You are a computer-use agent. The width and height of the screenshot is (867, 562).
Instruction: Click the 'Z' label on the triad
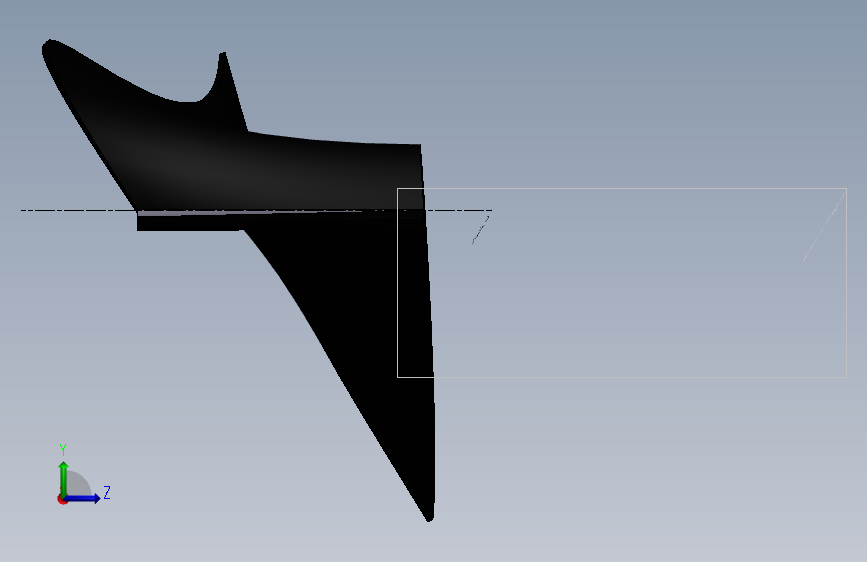tap(107, 492)
